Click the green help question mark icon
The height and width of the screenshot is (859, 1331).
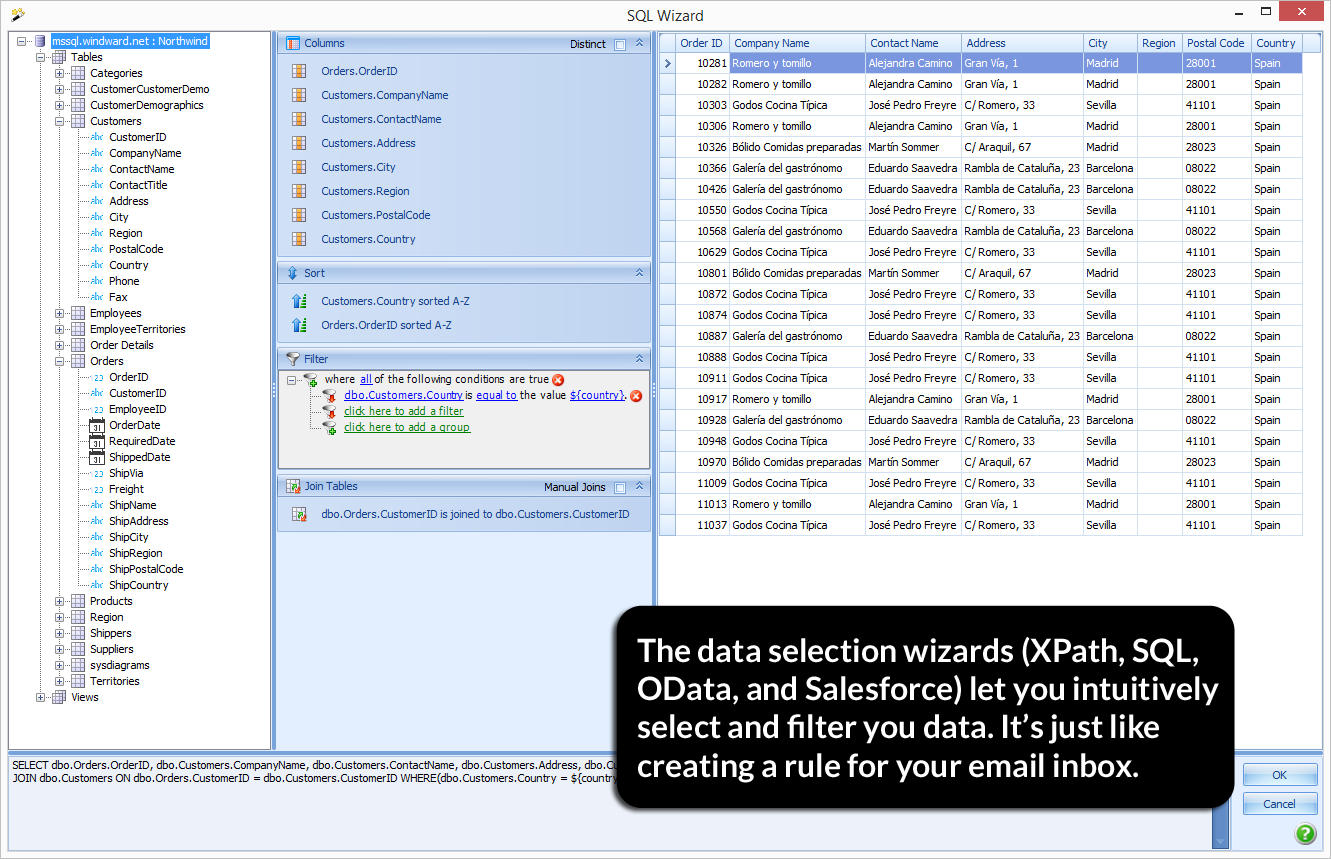pos(1305,833)
